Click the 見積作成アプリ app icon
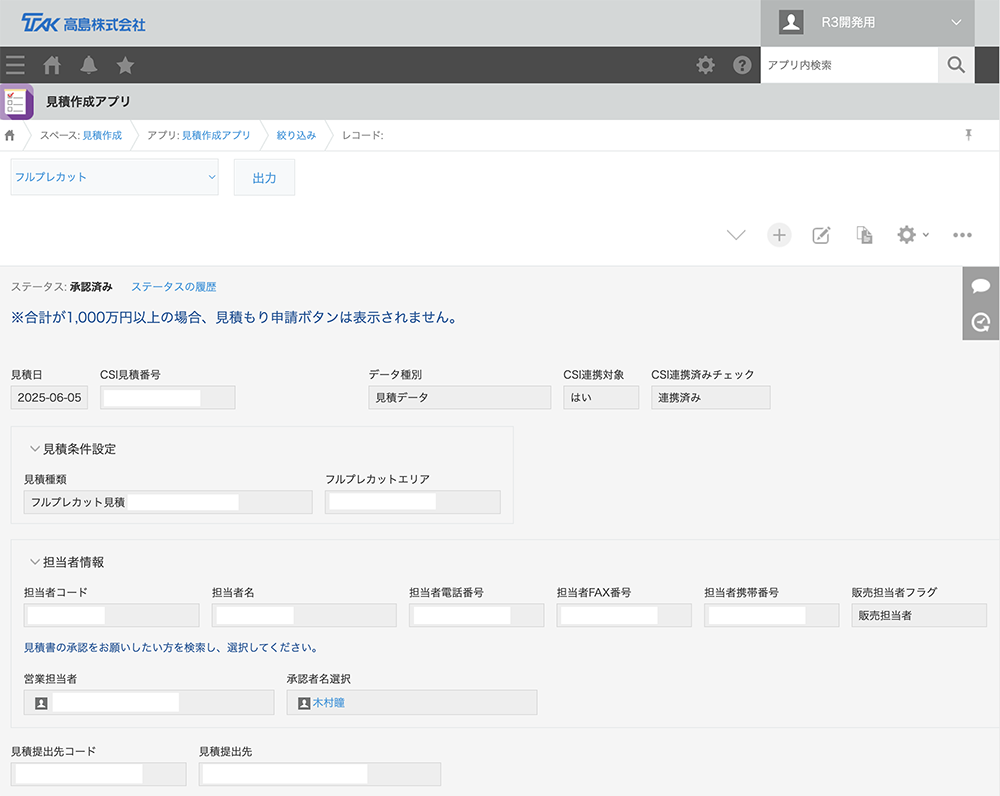This screenshot has height=796, width=1000. pyautogui.click(x=17, y=102)
